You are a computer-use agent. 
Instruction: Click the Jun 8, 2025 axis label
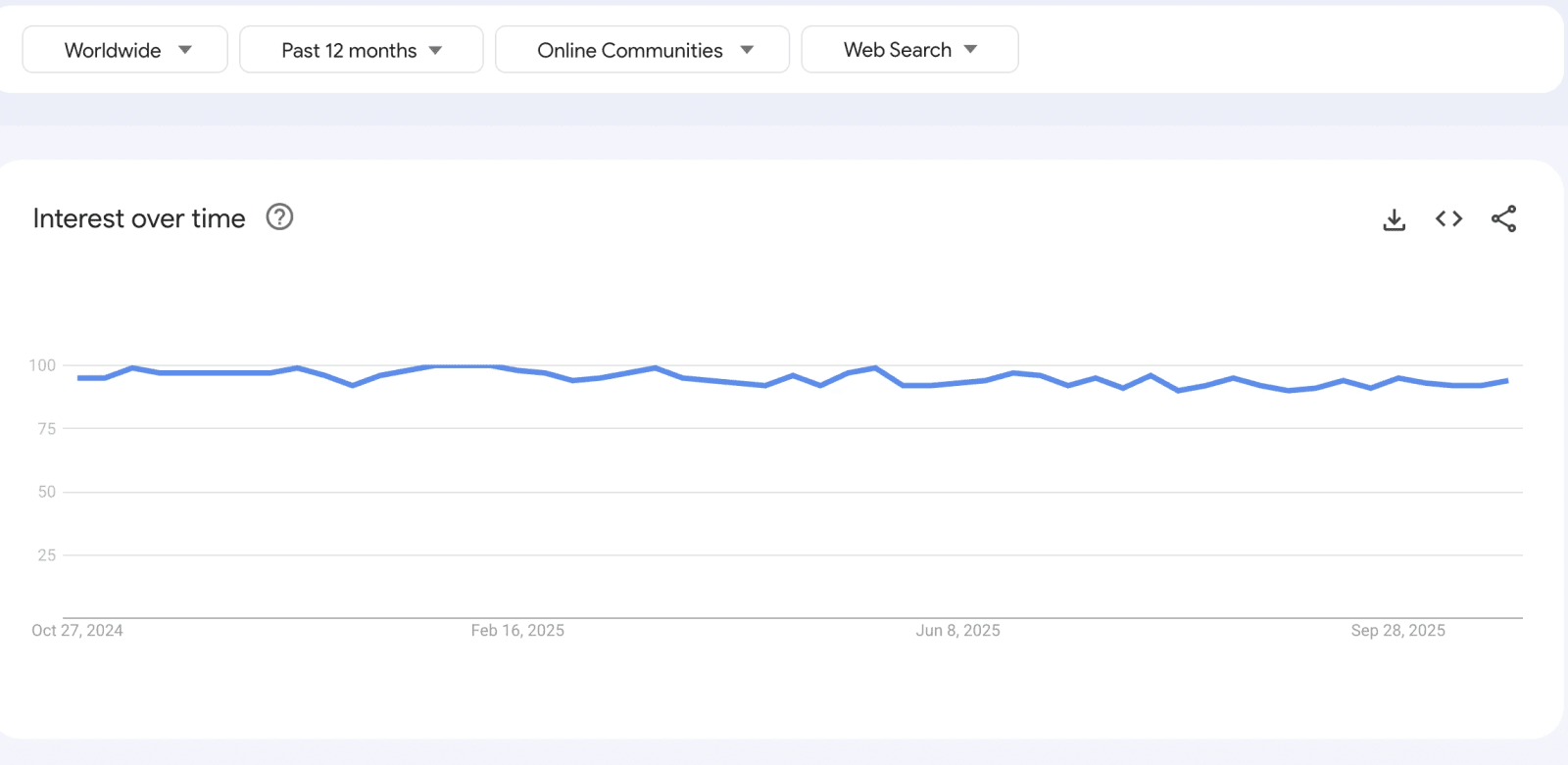click(957, 631)
